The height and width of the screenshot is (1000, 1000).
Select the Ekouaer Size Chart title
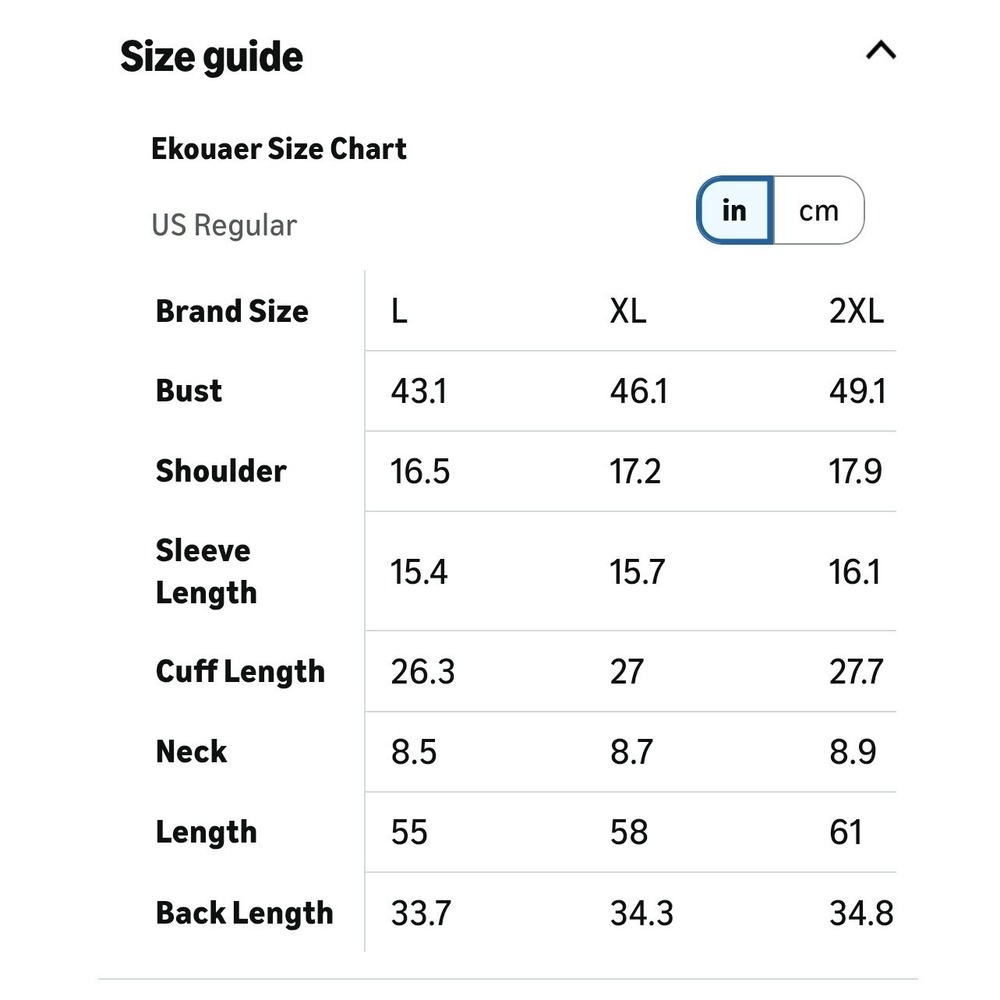coord(279,149)
